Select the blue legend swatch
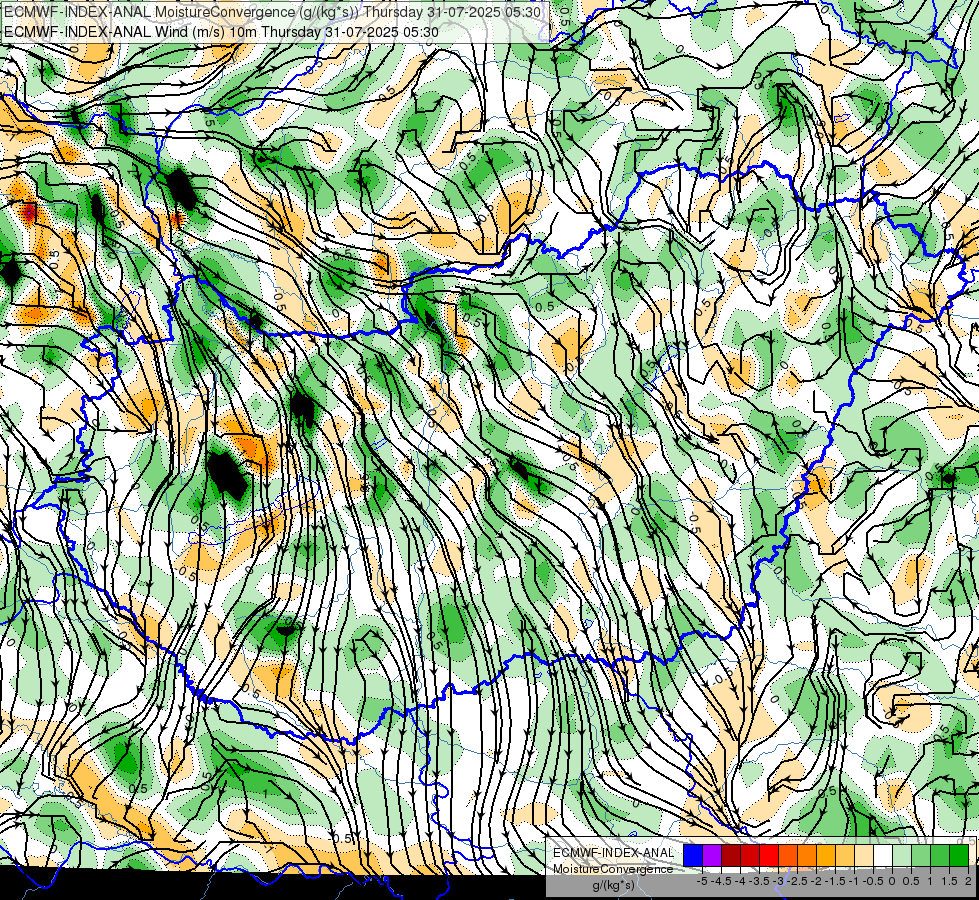This screenshot has width=979, height=900. click(x=693, y=855)
